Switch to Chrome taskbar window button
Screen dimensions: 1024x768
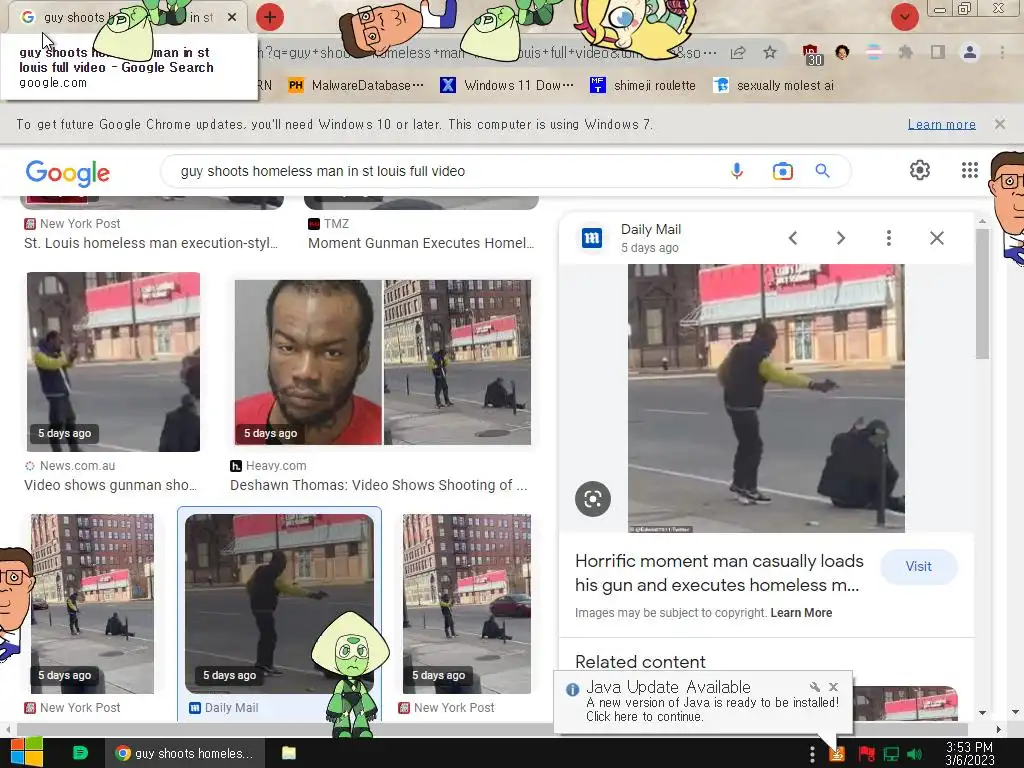point(185,753)
